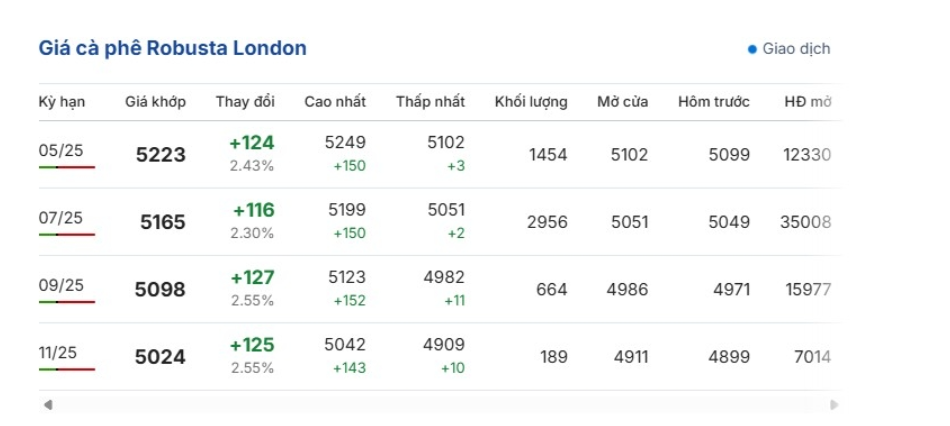This screenshot has height=426, width=950.
Task: Select the 09/25 contract term
Action: [x=61, y=284]
